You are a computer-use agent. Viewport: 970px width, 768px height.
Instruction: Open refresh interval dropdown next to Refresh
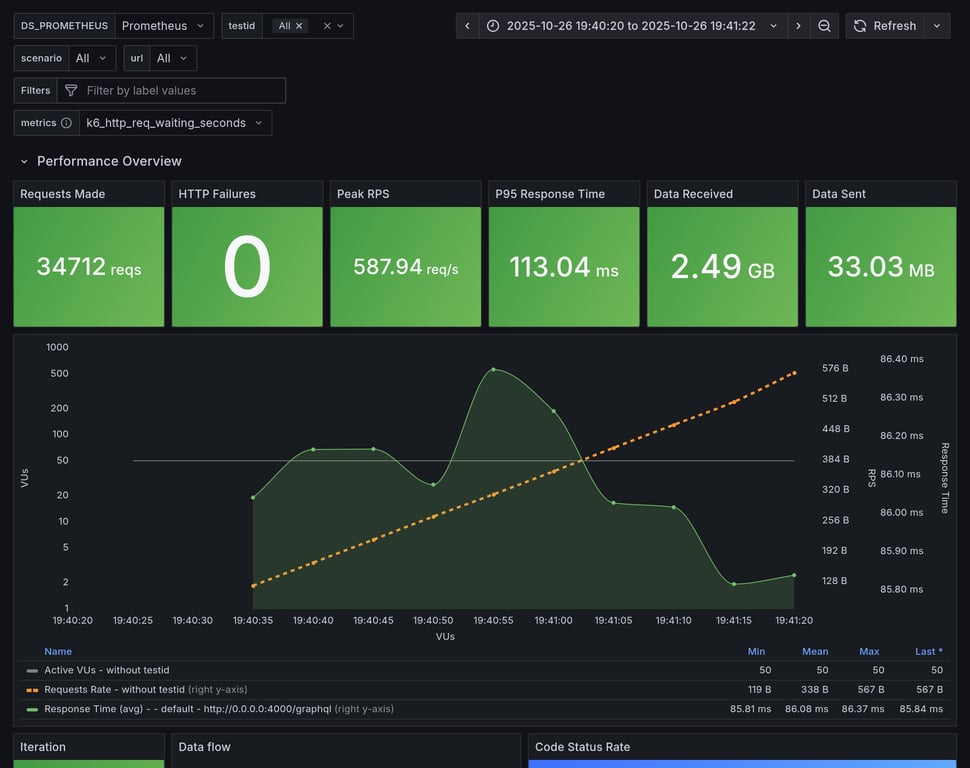pyautogui.click(x=937, y=26)
